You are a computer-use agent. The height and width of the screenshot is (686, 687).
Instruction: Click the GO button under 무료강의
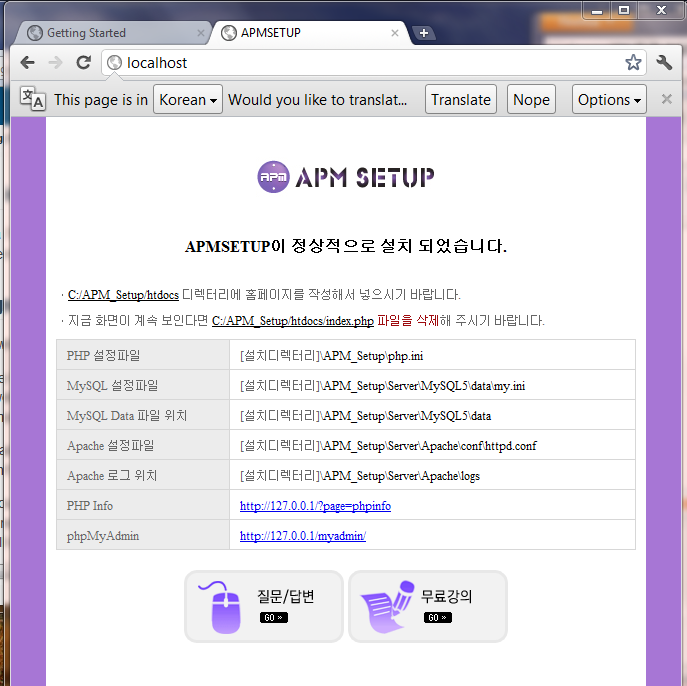(x=438, y=618)
